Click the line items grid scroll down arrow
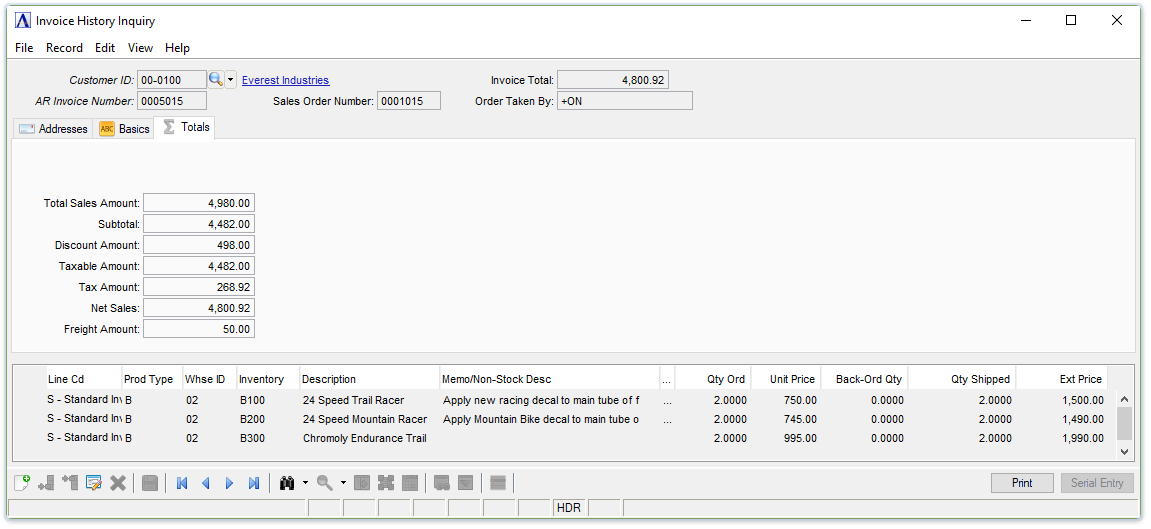The width and height of the screenshot is (1151, 529). pos(1124,452)
